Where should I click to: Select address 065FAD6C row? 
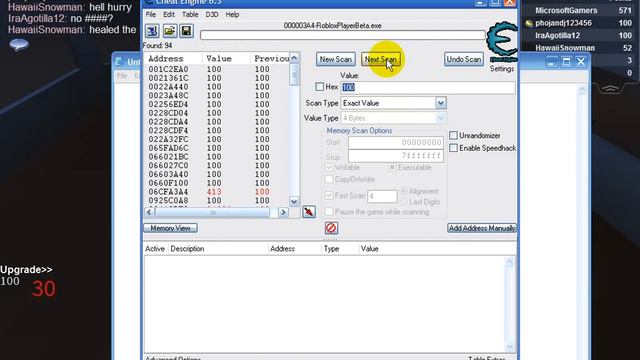[216, 148]
